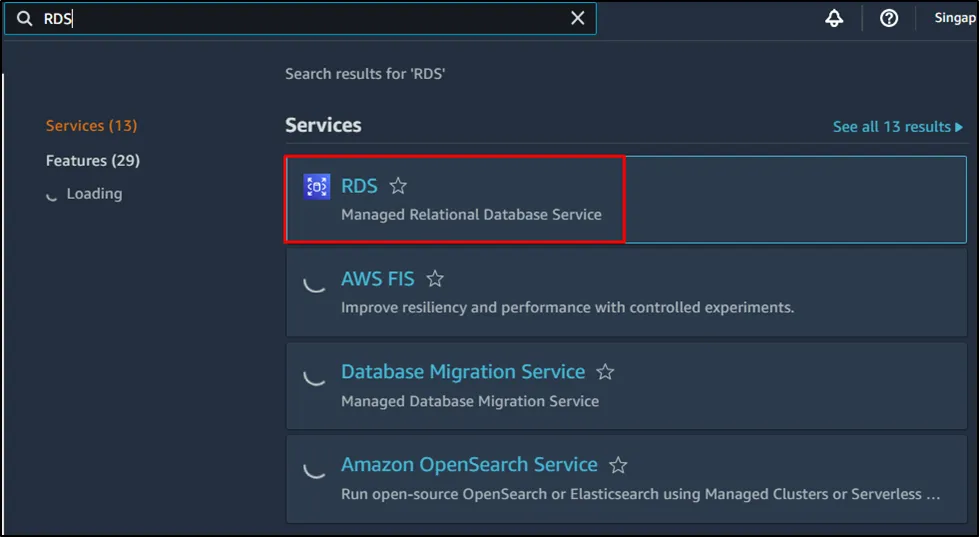Star the Database Migration Service
979x537 pixels.
[605, 372]
